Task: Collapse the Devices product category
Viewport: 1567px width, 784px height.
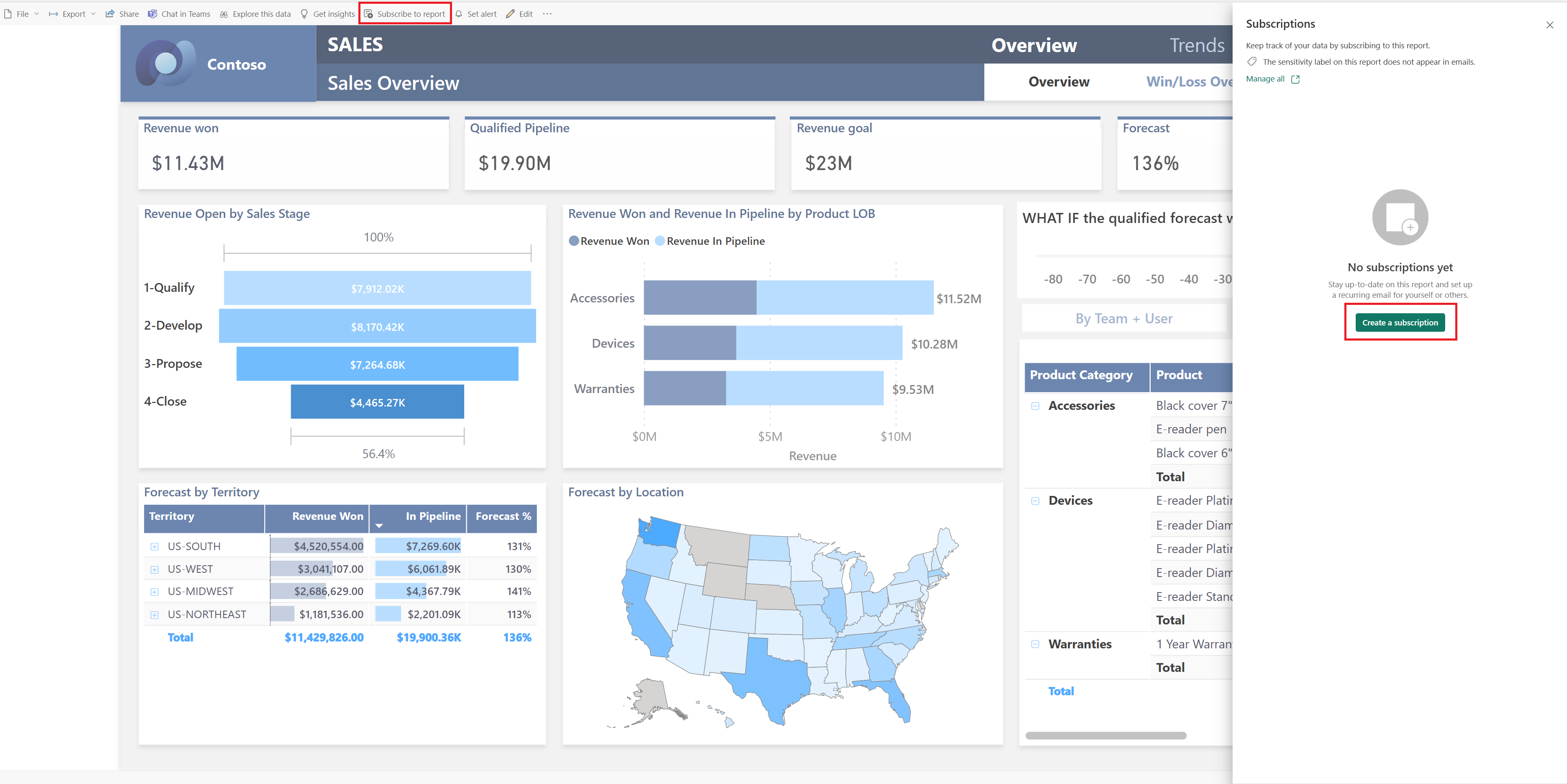Action: (1035, 501)
